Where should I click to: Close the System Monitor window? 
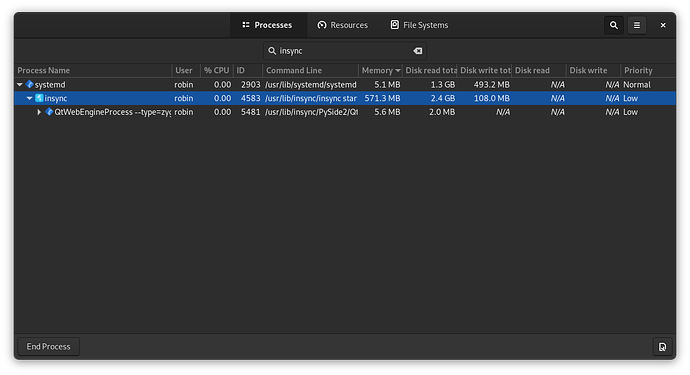pos(663,25)
